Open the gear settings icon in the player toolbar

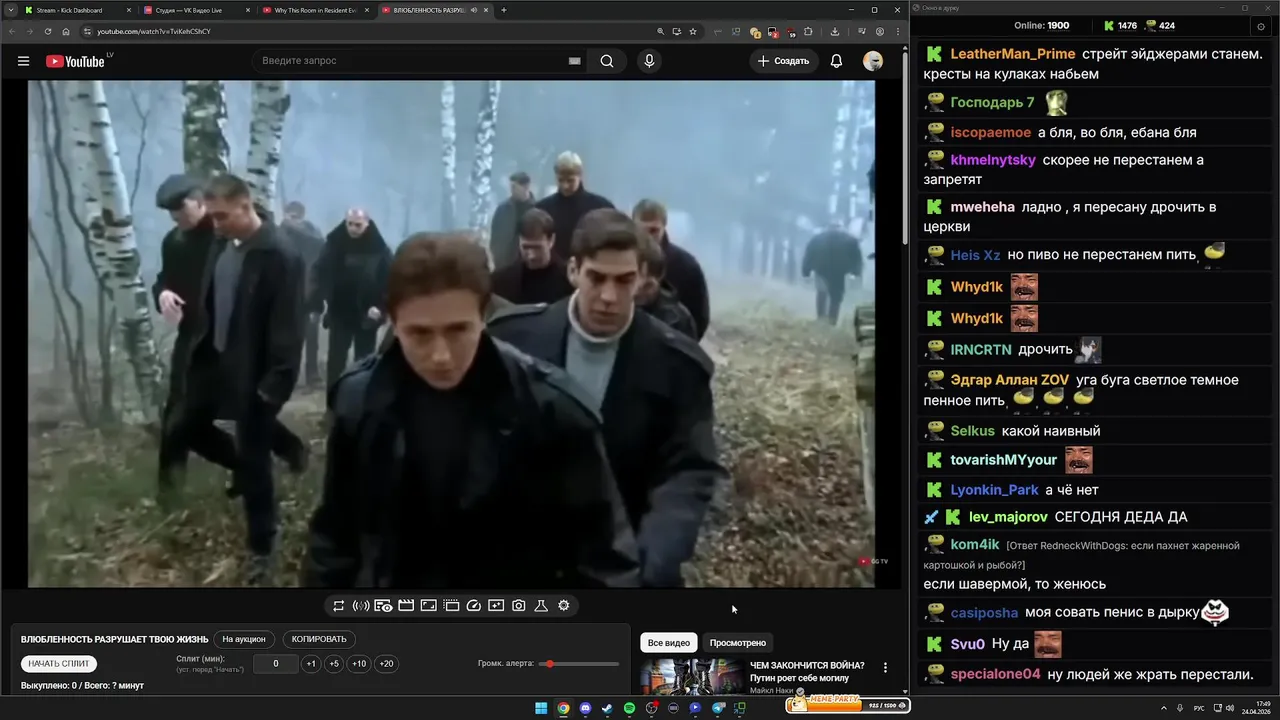(564, 606)
